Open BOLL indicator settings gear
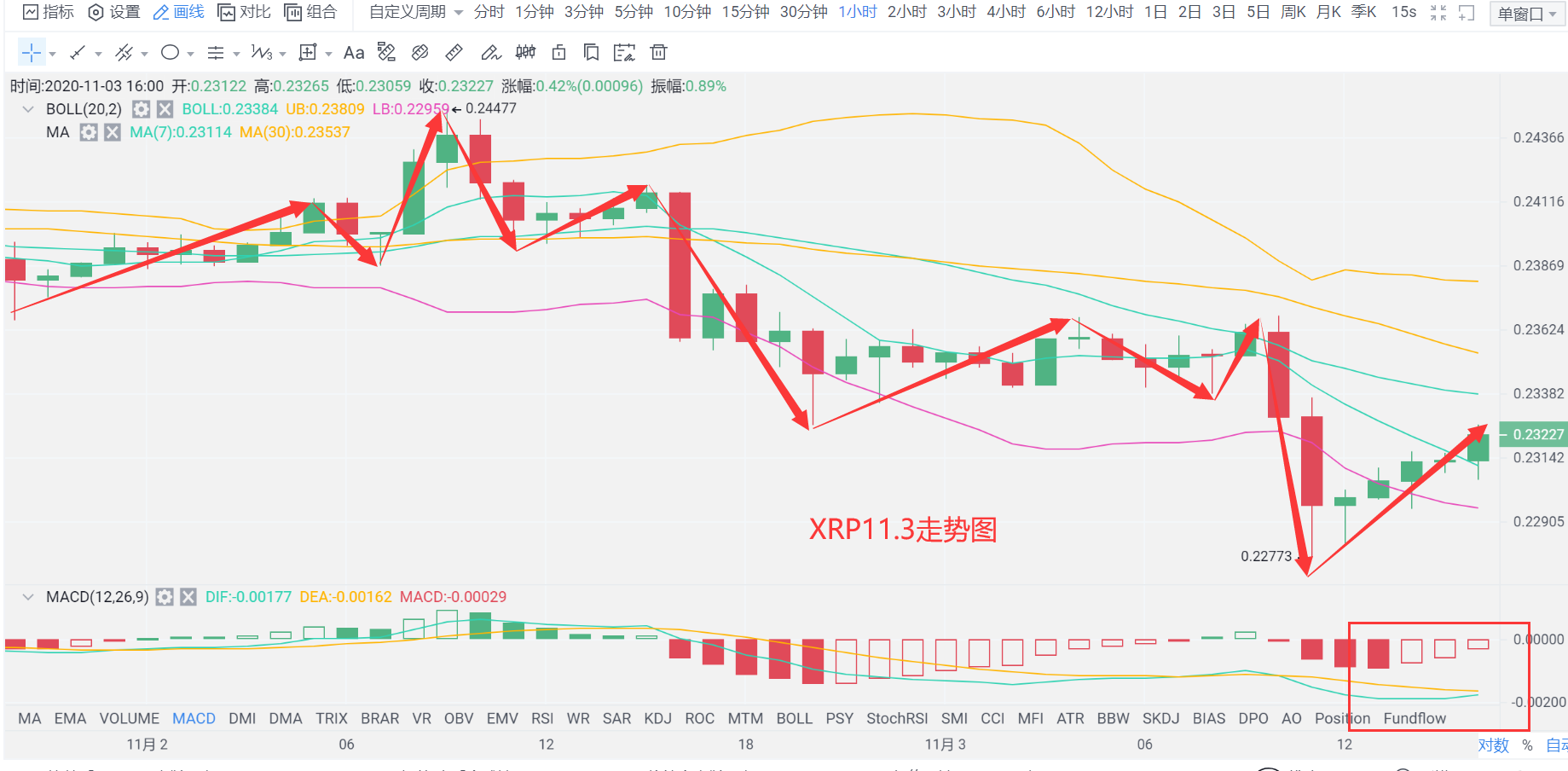 point(141,109)
